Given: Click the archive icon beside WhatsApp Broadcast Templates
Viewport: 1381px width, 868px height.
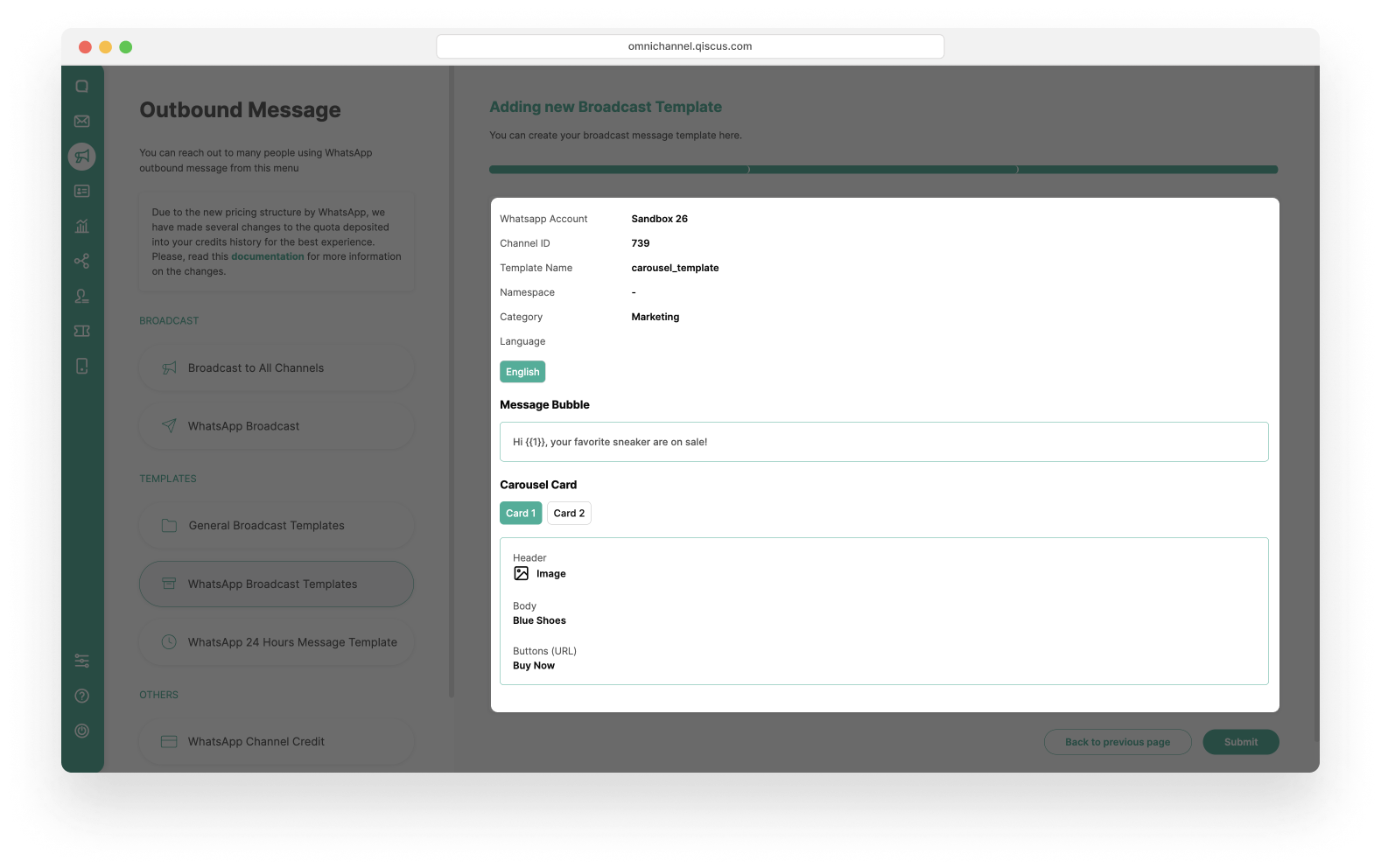Looking at the screenshot, I should (170, 584).
